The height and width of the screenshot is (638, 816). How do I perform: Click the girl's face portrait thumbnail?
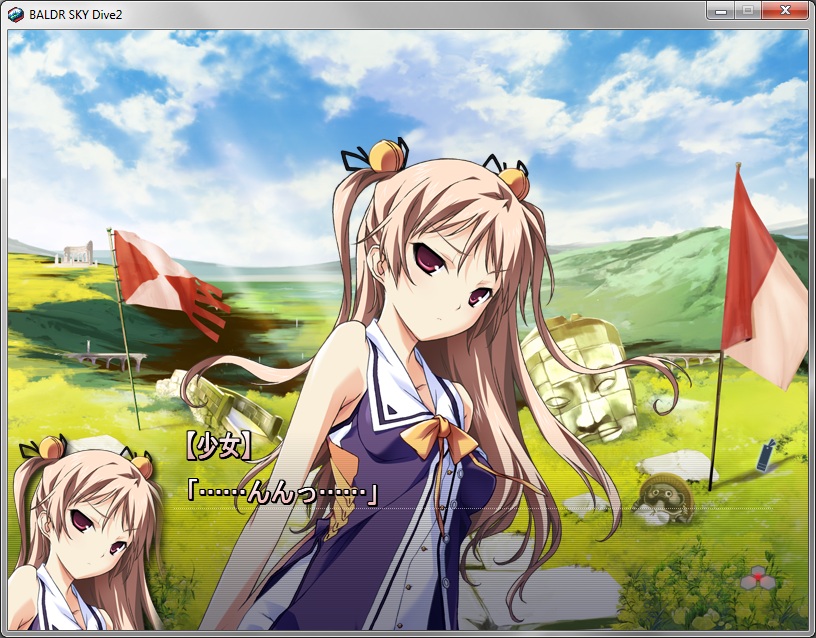click(86, 533)
